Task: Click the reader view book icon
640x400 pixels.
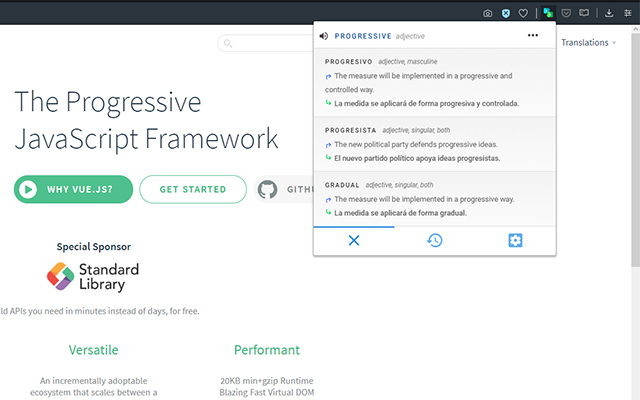Action: pyautogui.click(x=584, y=13)
